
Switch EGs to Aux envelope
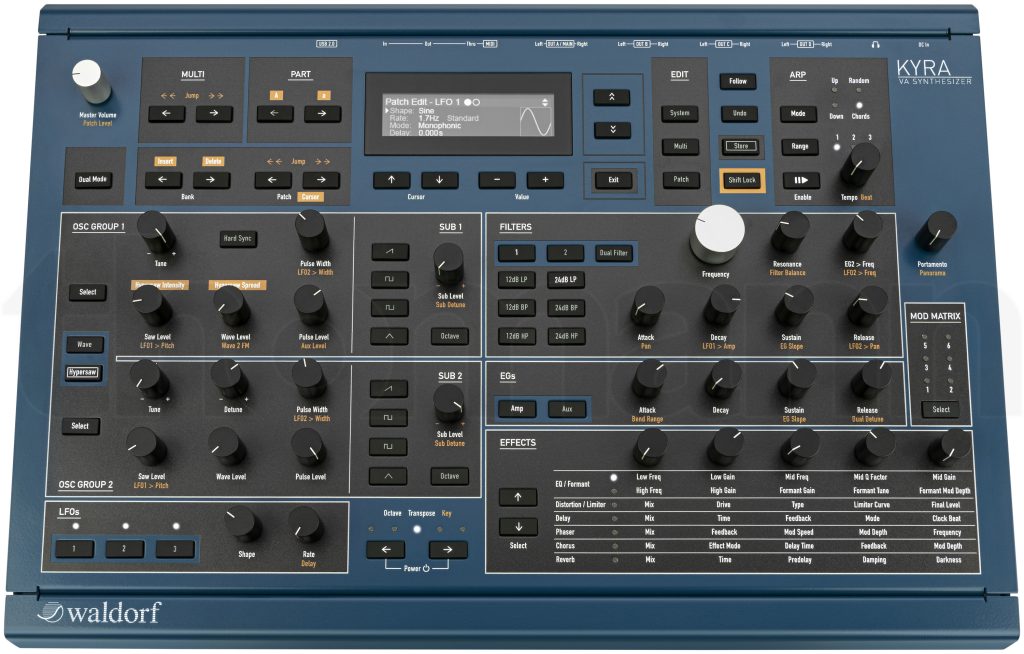(567, 409)
